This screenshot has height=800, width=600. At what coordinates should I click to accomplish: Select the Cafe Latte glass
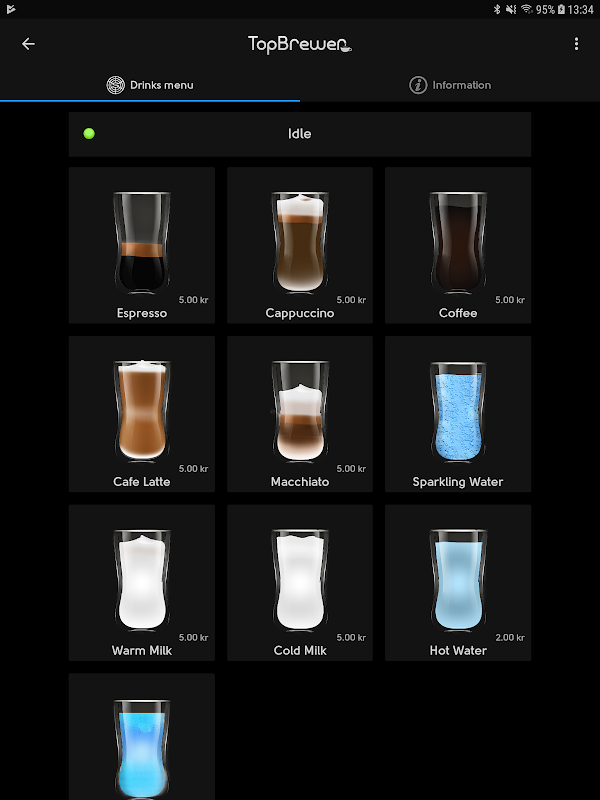[x=142, y=412]
